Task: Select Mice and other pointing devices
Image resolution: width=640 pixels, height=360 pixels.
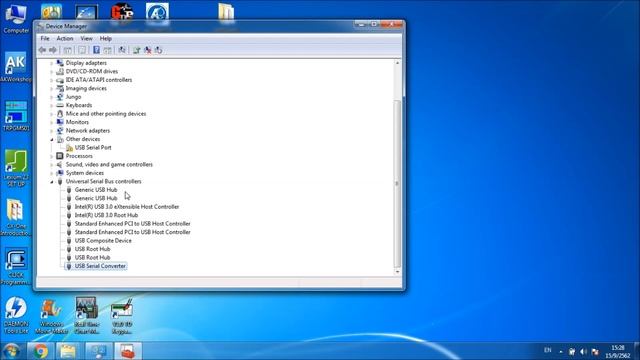Action: pyautogui.click(x=106, y=114)
